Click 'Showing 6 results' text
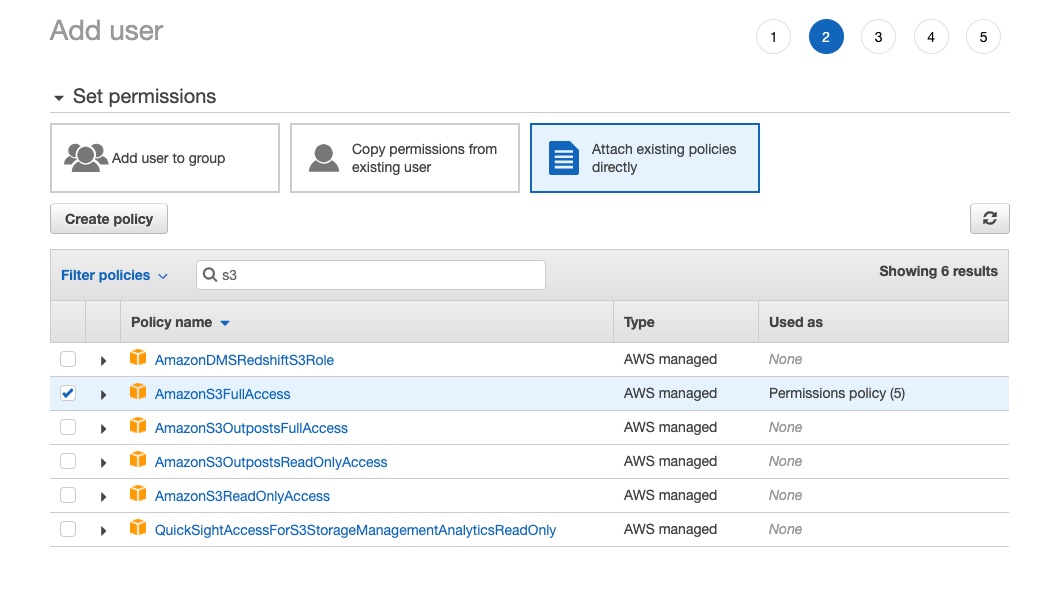 click(x=939, y=271)
